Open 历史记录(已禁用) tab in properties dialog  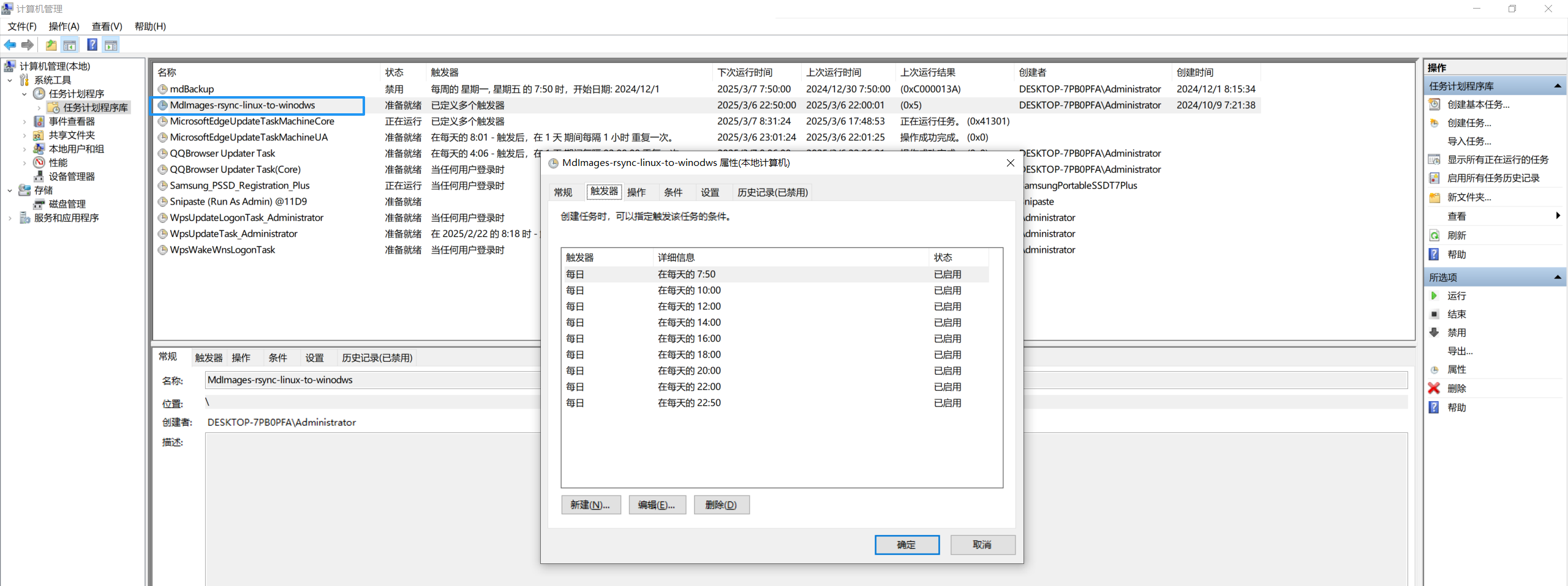coord(772,192)
